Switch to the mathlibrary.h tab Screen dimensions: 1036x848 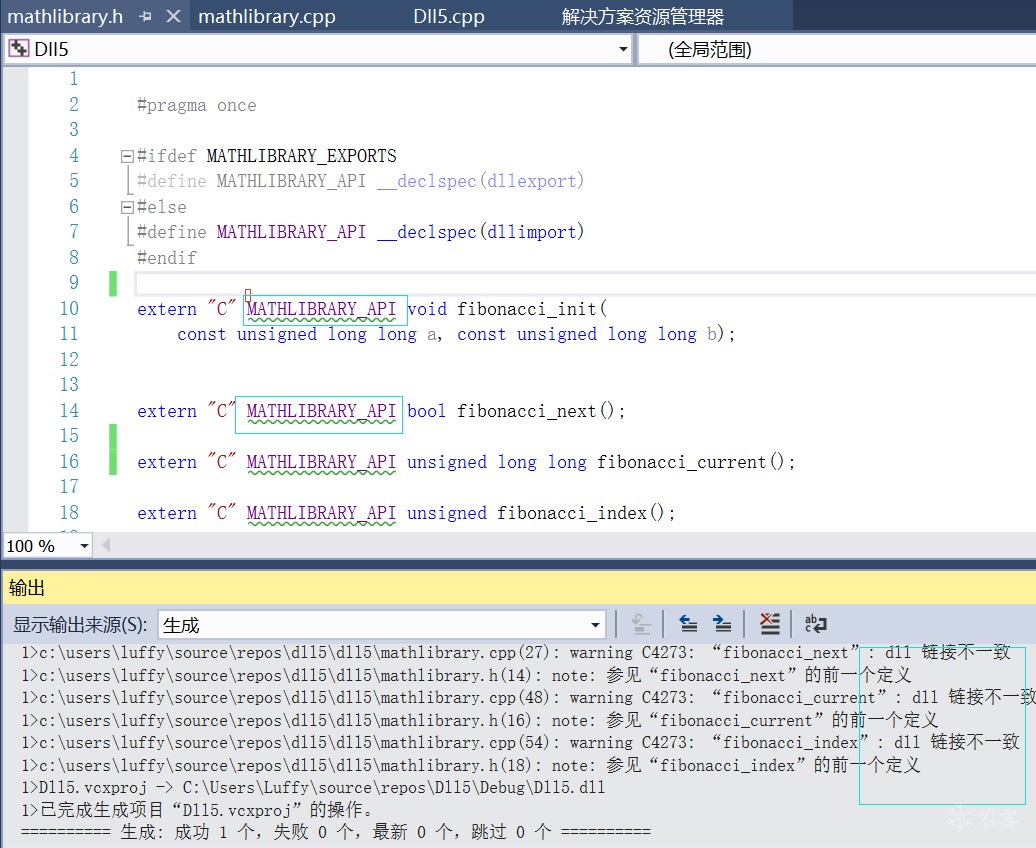tap(65, 17)
